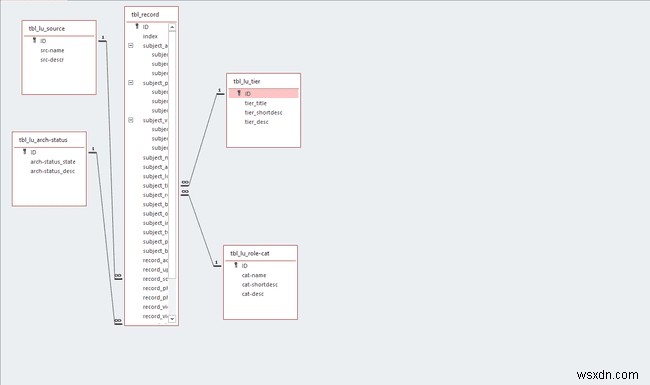Screen dimensions: 650x385
Task: Select the cat-shortdesc field
Action: tap(260, 285)
